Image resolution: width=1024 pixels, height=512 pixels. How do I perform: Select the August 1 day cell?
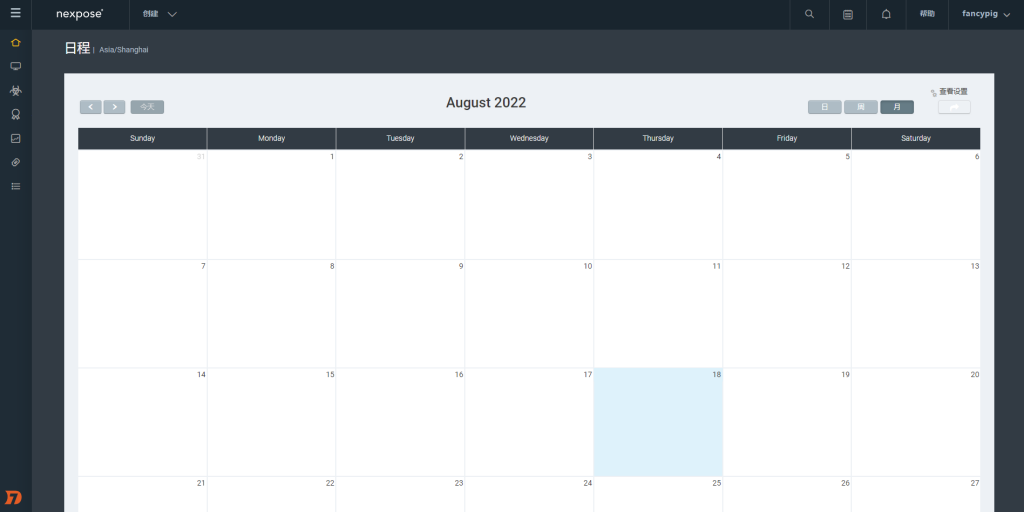coord(272,204)
